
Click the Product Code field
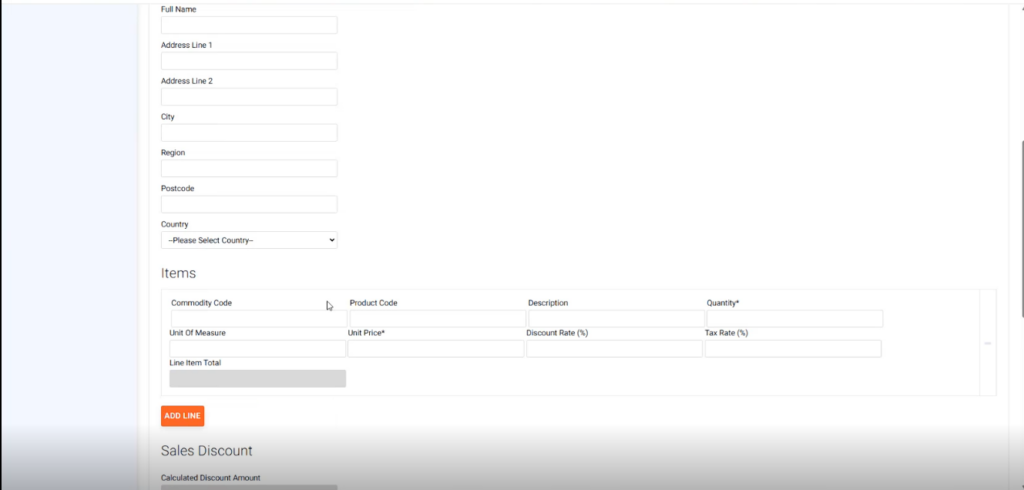(x=437, y=319)
